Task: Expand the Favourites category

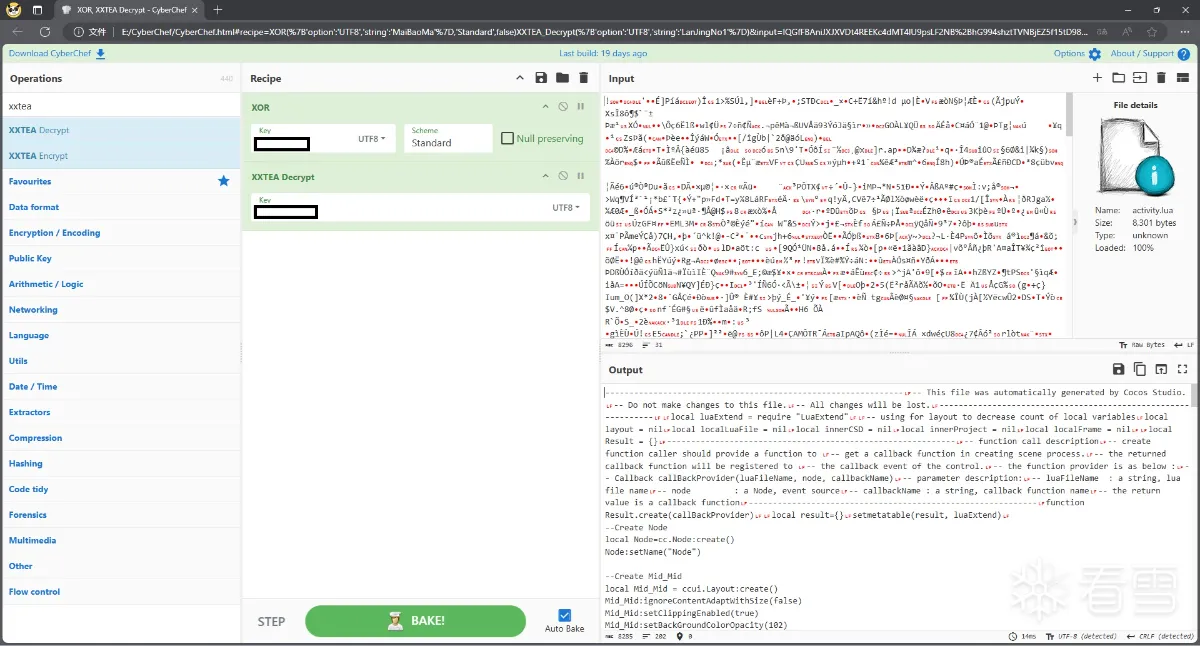Action: click(x=120, y=181)
